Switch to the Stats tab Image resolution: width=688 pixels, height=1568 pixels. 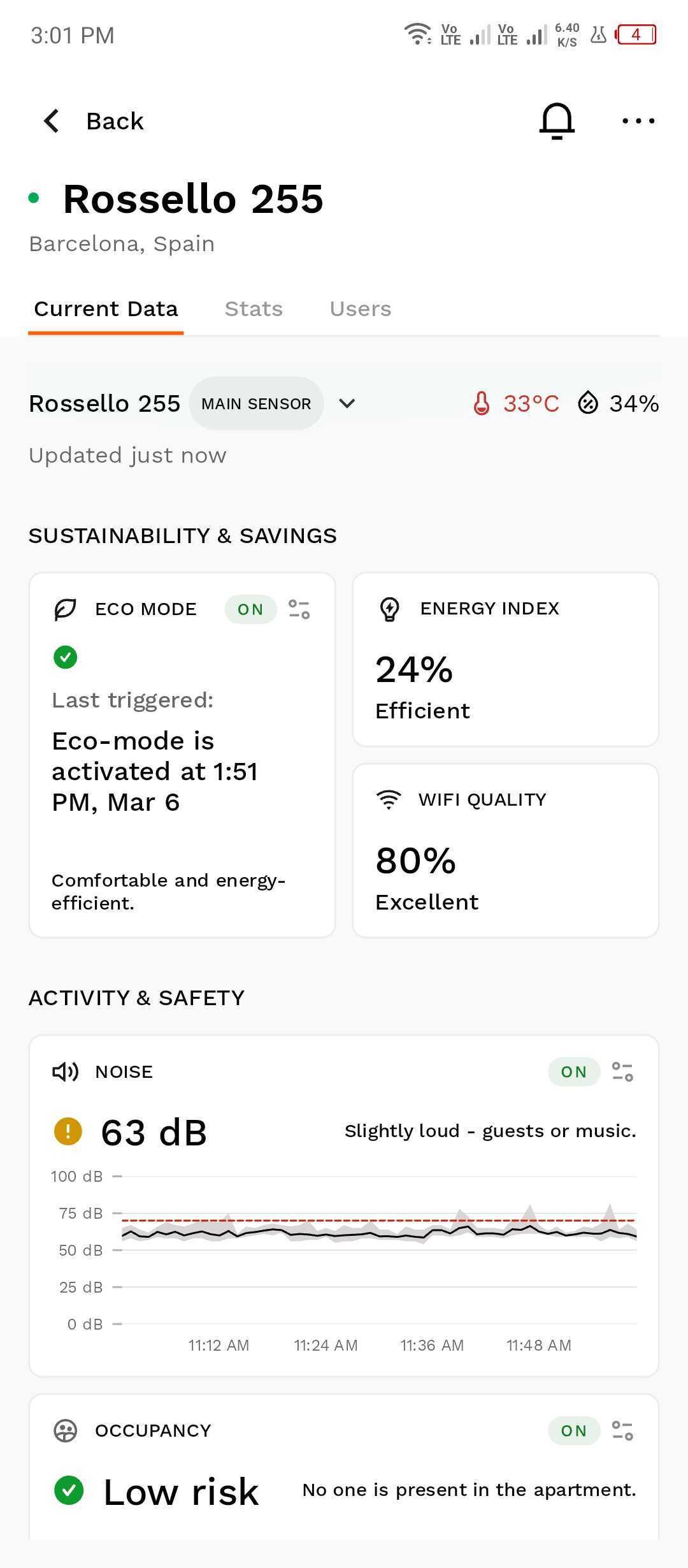[x=254, y=309]
